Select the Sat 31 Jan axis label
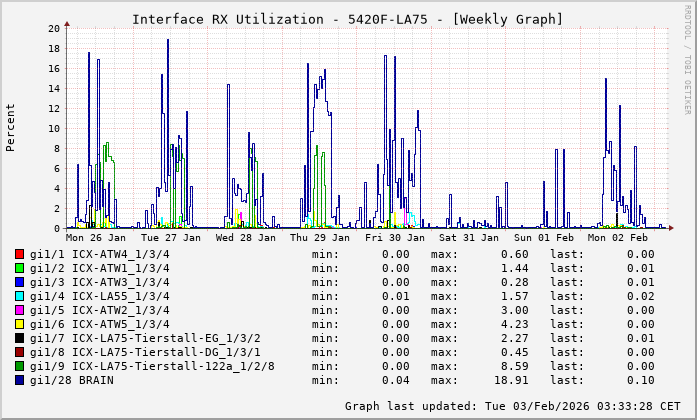Viewport: 697px width, 420px height. (x=469, y=238)
